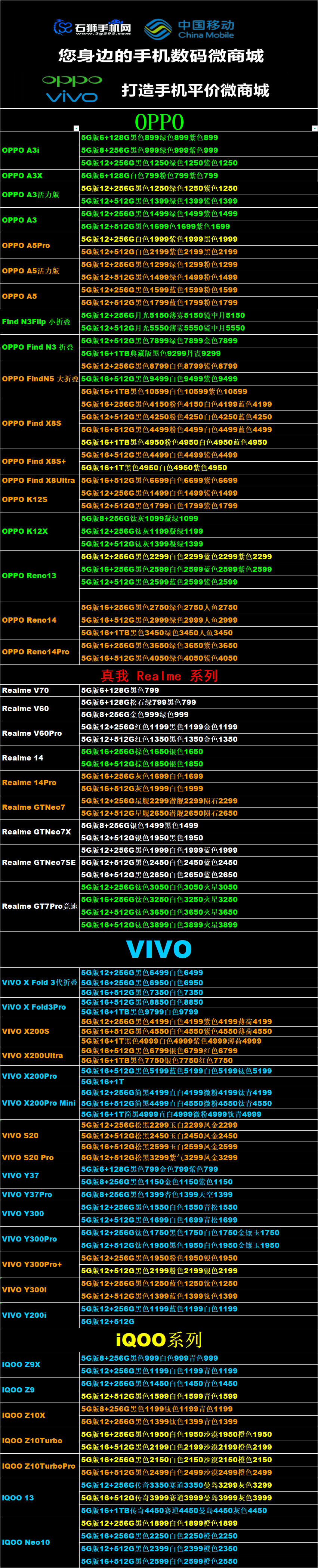Select the VIVO X Fold 3代折叠 cell
Screen dimensions: 318x1568
coord(40,982)
